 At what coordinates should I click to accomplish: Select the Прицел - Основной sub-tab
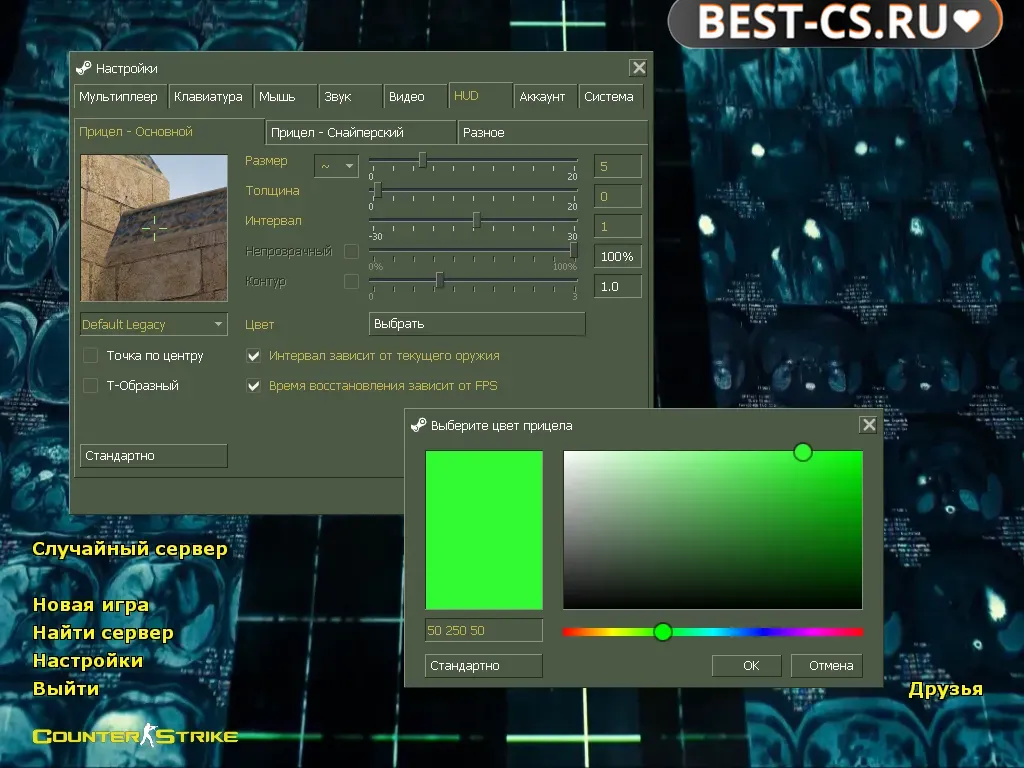pyautogui.click(x=169, y=131)
